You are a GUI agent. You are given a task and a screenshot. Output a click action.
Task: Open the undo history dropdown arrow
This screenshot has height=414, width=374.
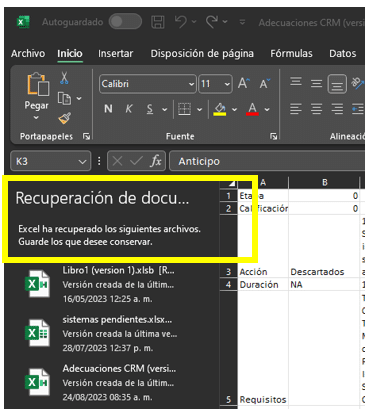[194, 22]
